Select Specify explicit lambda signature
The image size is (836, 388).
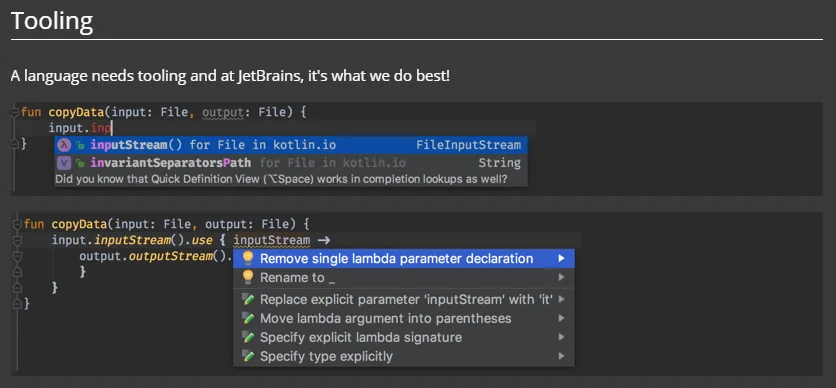[404, 337]
